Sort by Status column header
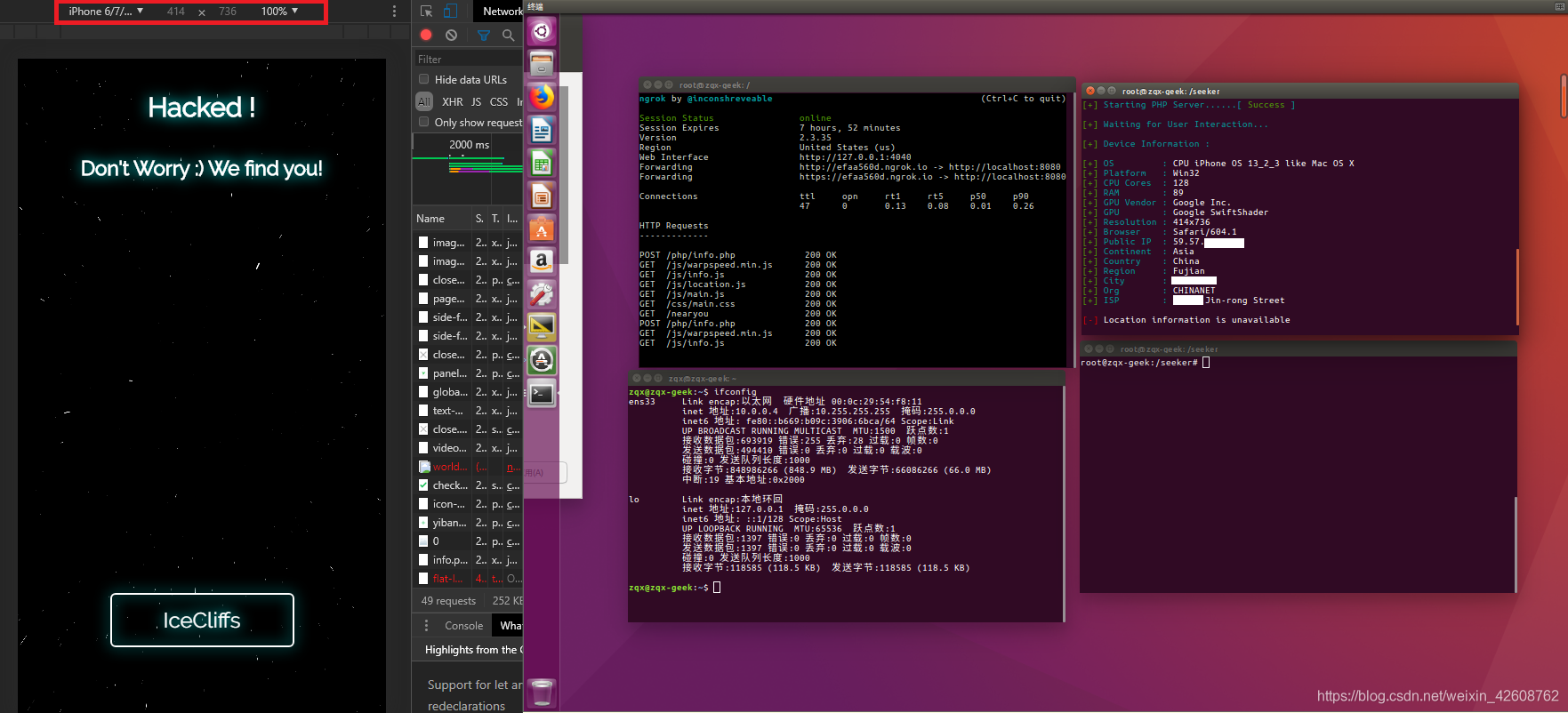 [479, 219]
